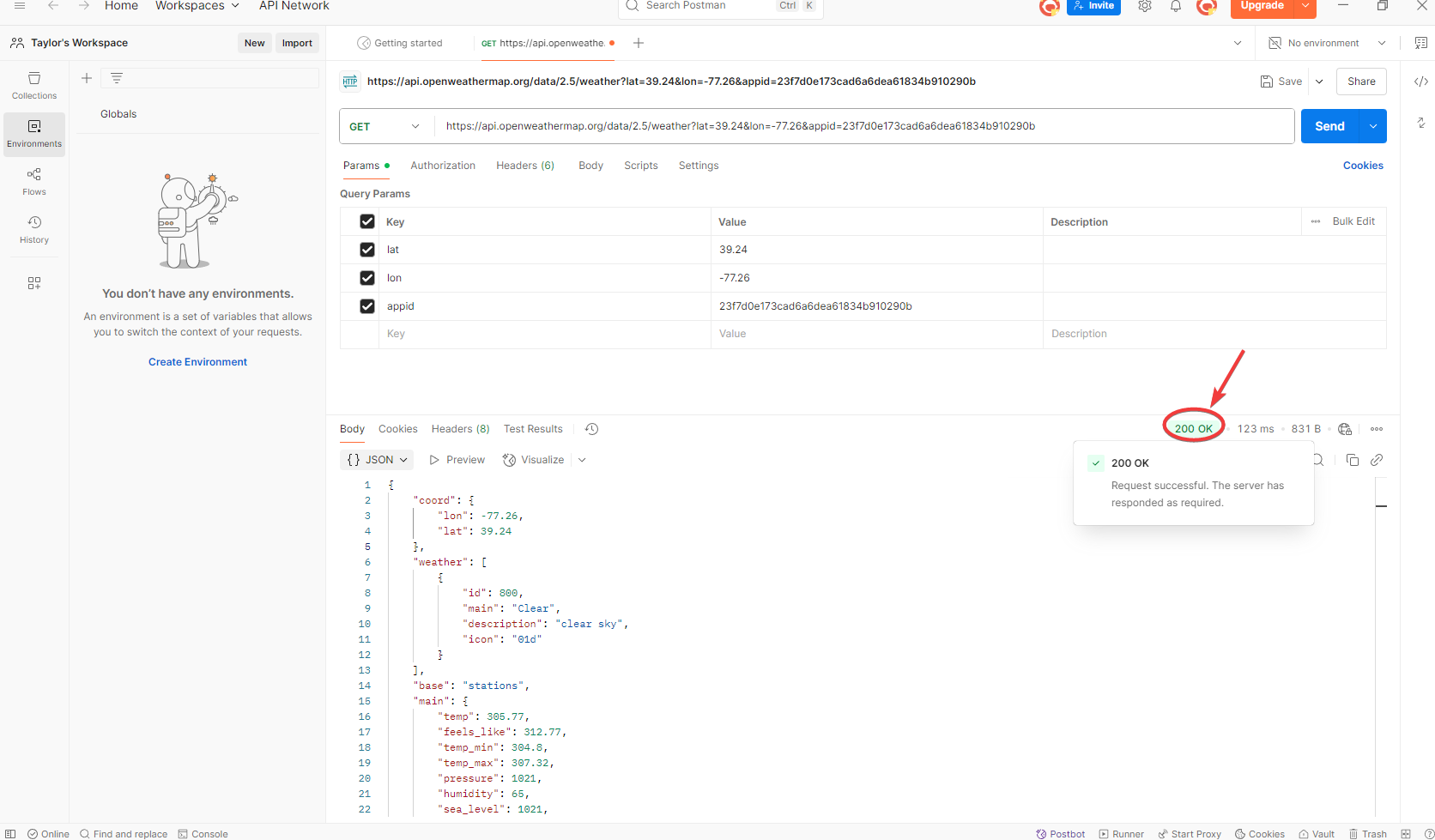
Task: Uncheck the lat parameter checkbox
Action: (x=367, y=250)
